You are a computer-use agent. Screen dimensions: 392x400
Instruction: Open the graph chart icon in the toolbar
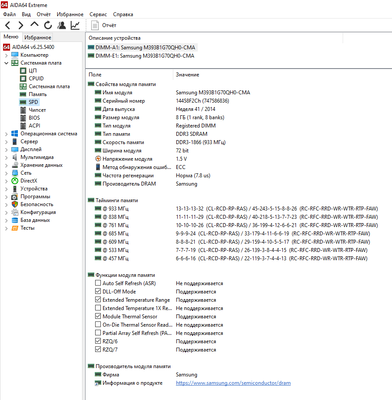pyautogui.click(x=75, y=25)
